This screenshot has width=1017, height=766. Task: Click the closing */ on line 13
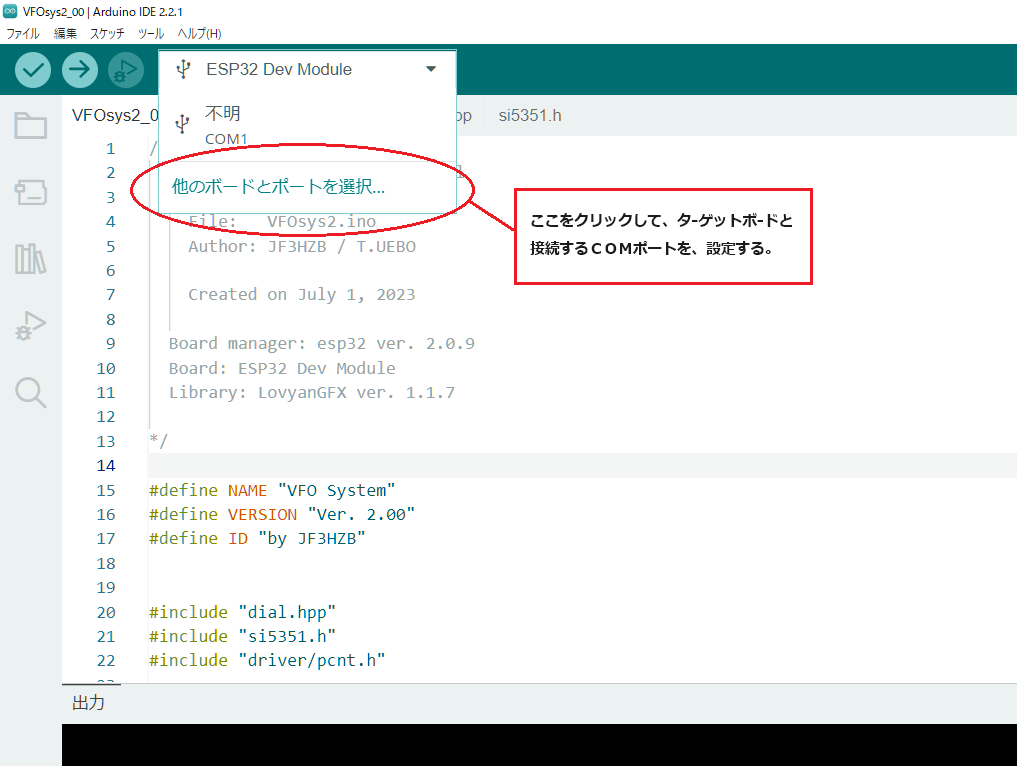(x=158, y=441)
